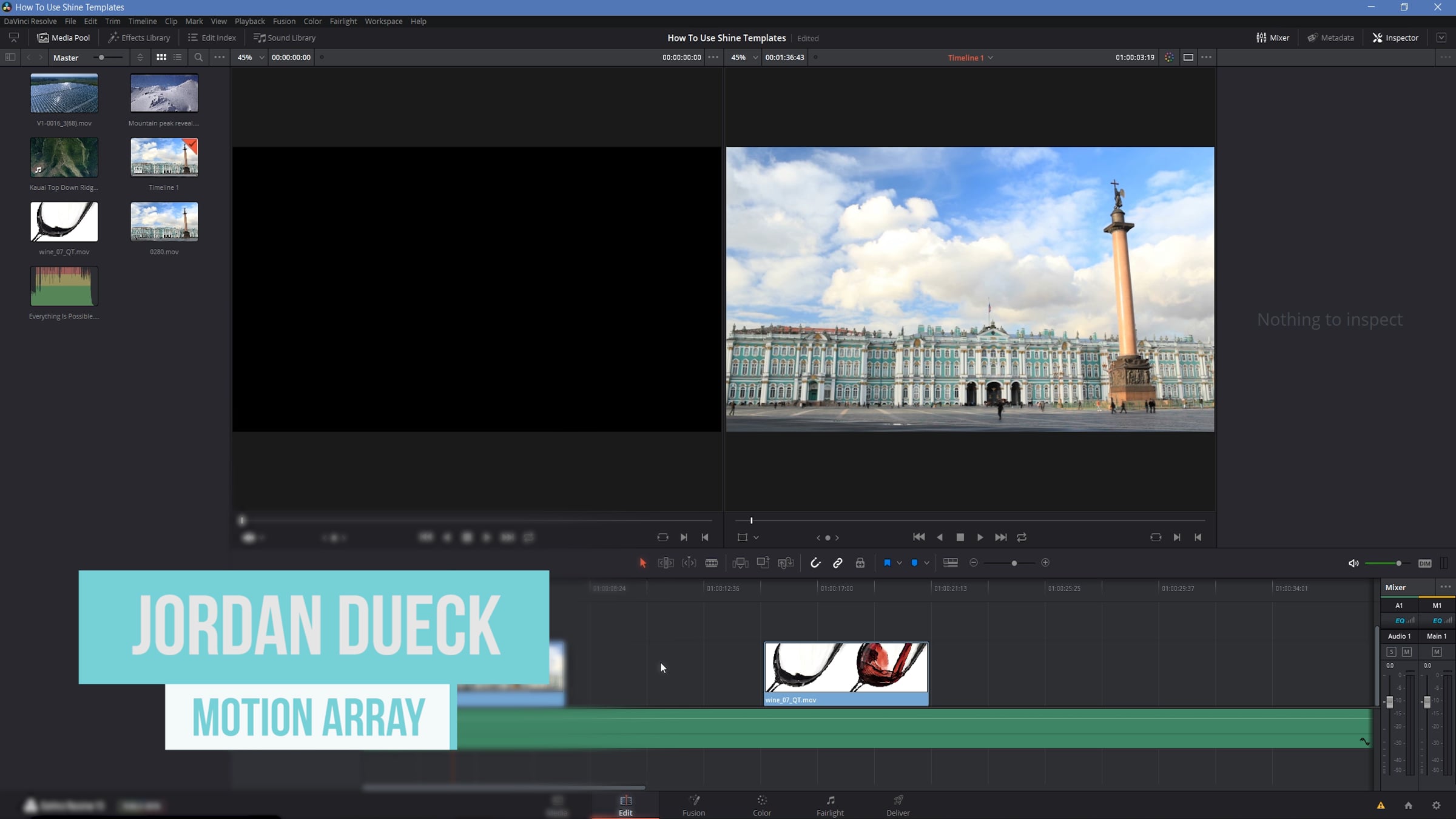Select Mountain peak reveal thumbnail
The height and width of the screenshot is (819, 1456).
pyautogui.click(x=164, y=93)
